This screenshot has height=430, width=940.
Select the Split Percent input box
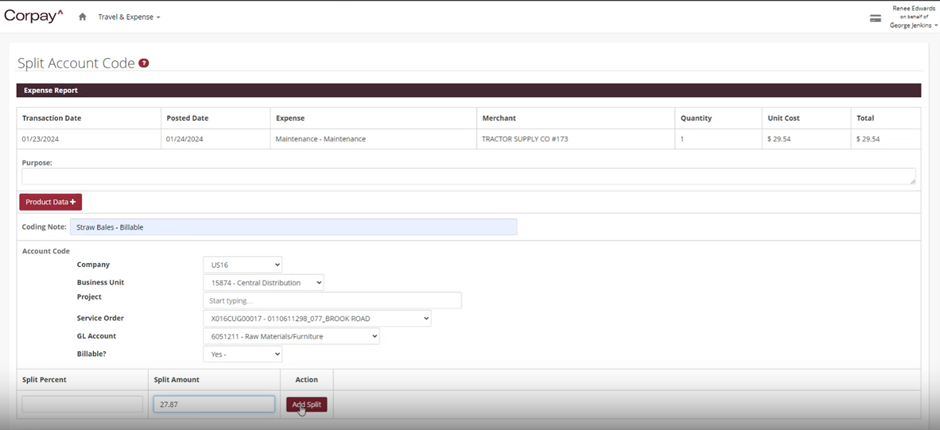(x=82, y=404)
